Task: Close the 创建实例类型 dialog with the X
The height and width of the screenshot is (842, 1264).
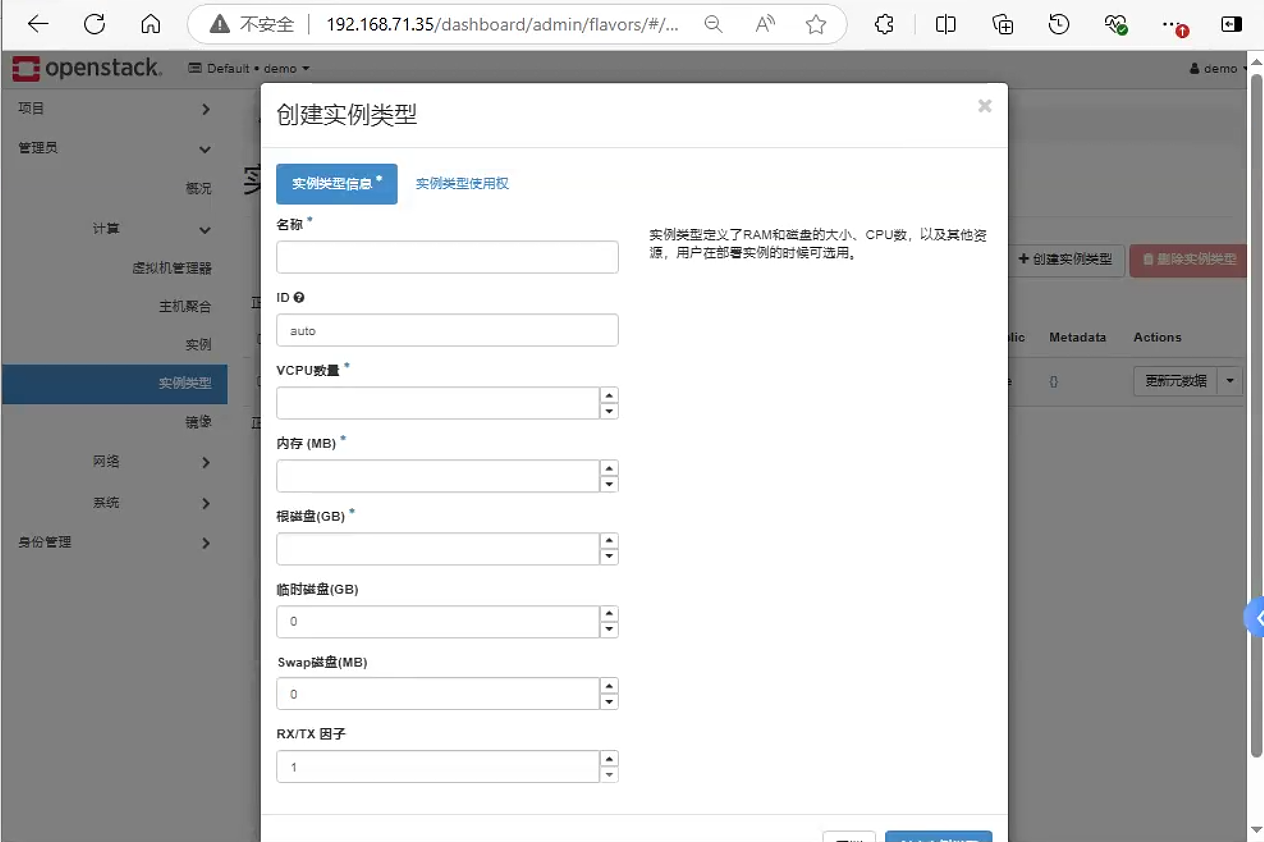Action: [x=985, y=106]
